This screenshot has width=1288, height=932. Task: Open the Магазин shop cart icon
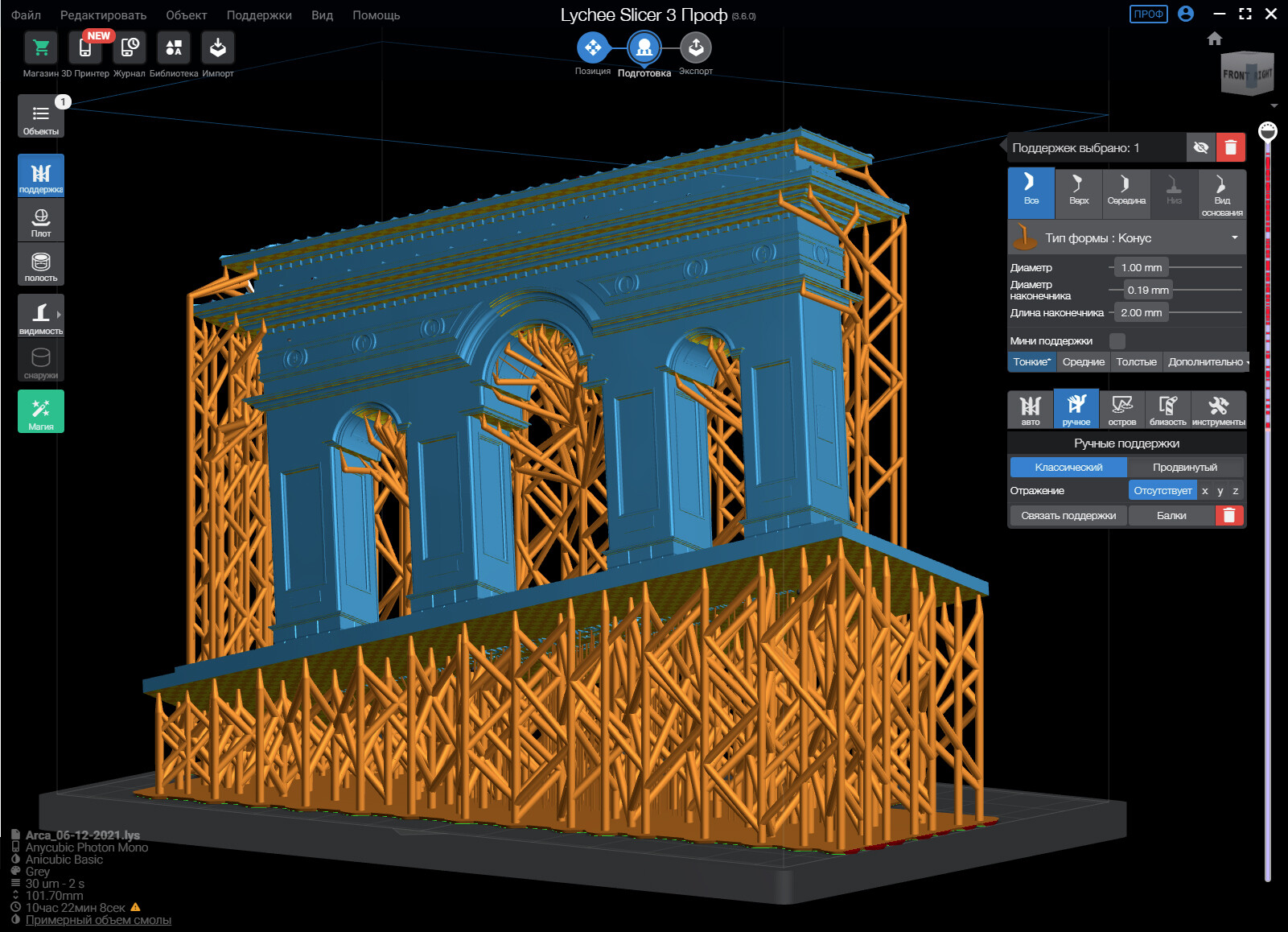[41, 48]
